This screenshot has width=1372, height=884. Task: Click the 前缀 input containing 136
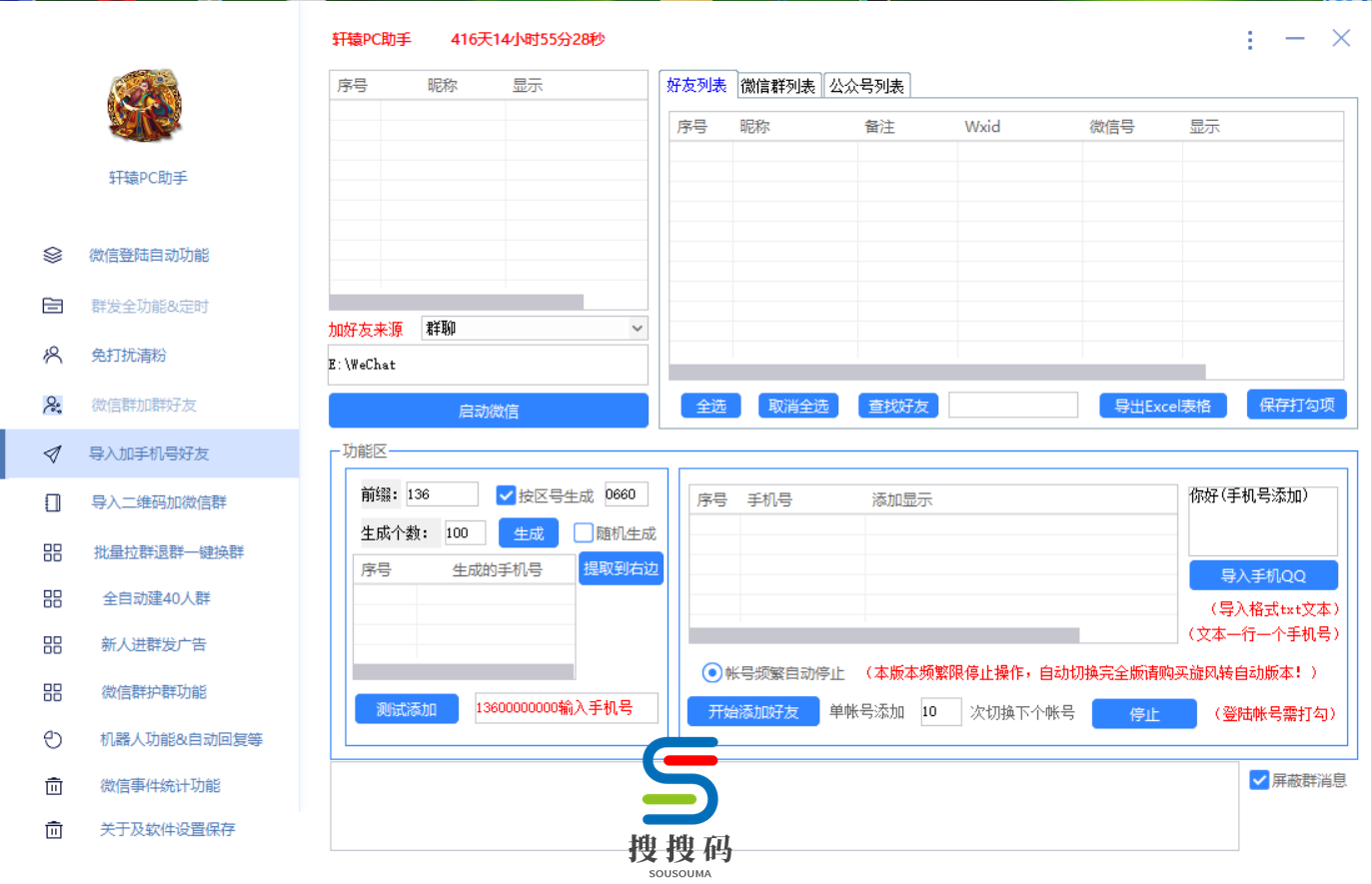click(442, 494)
